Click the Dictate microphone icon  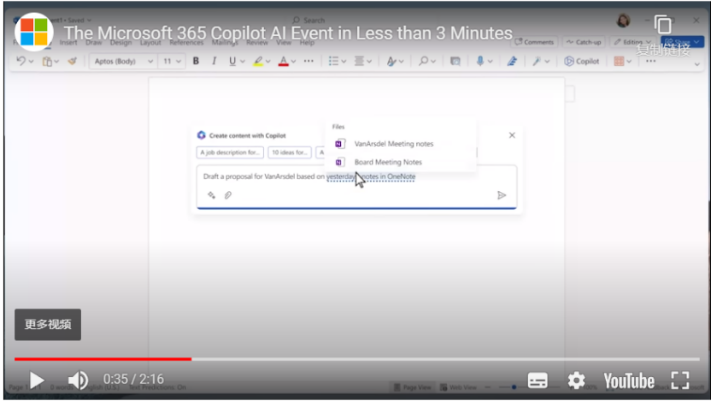coord(480,61)
